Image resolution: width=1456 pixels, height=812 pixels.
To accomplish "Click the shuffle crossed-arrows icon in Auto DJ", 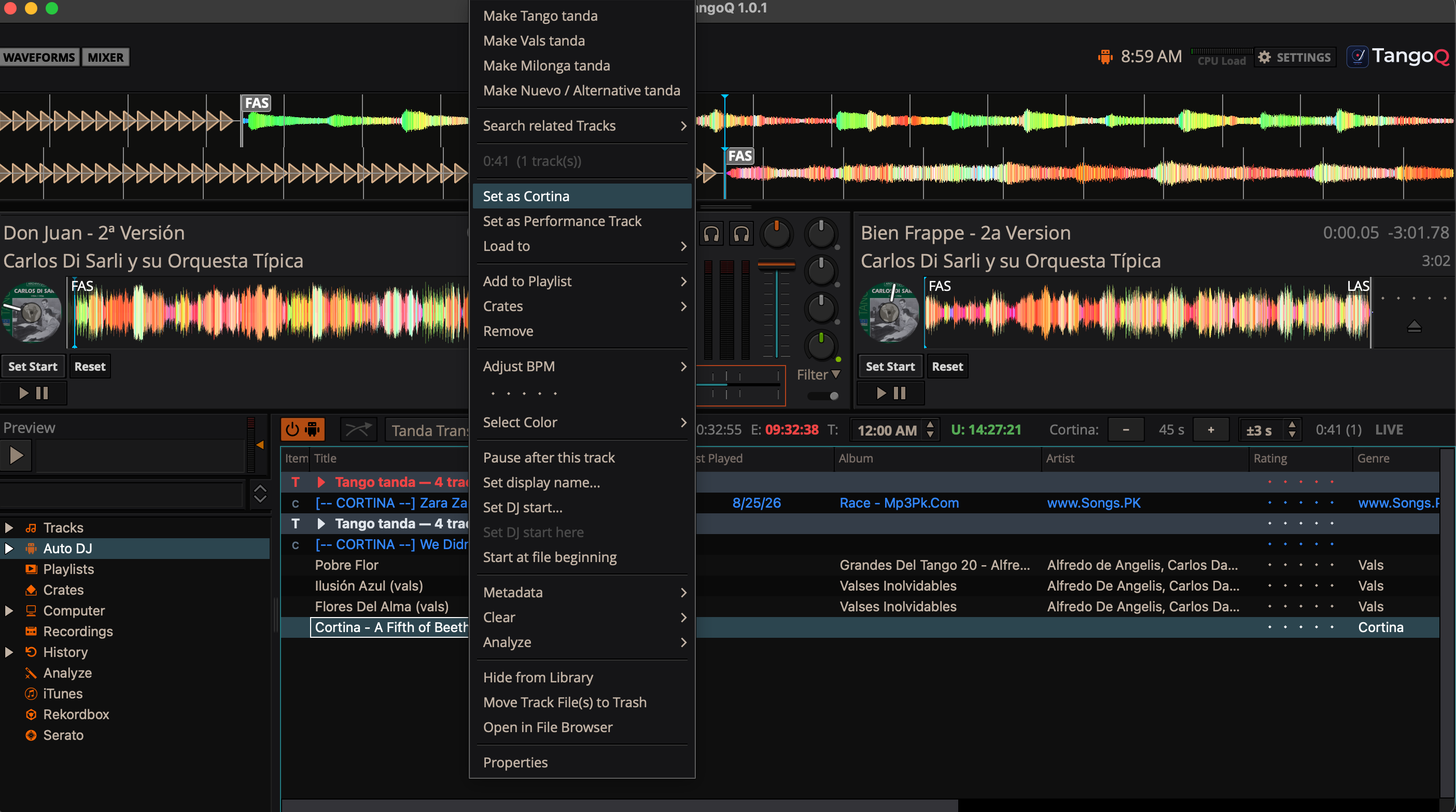I will pos(358,430).
